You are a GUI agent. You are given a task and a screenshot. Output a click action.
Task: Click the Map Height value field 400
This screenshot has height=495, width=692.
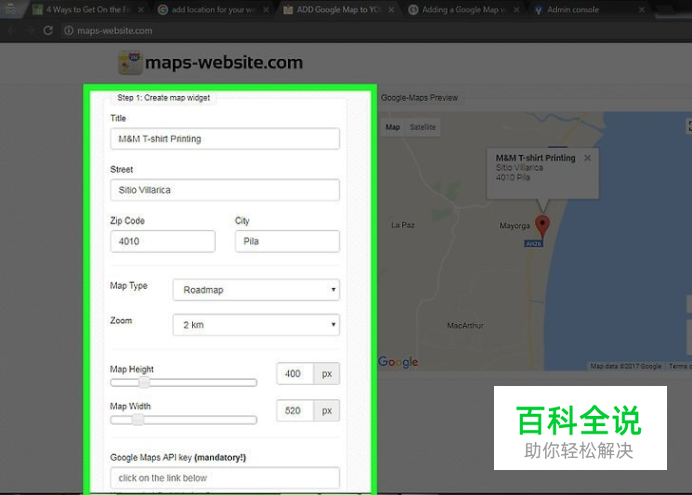(x=295, y=374)
